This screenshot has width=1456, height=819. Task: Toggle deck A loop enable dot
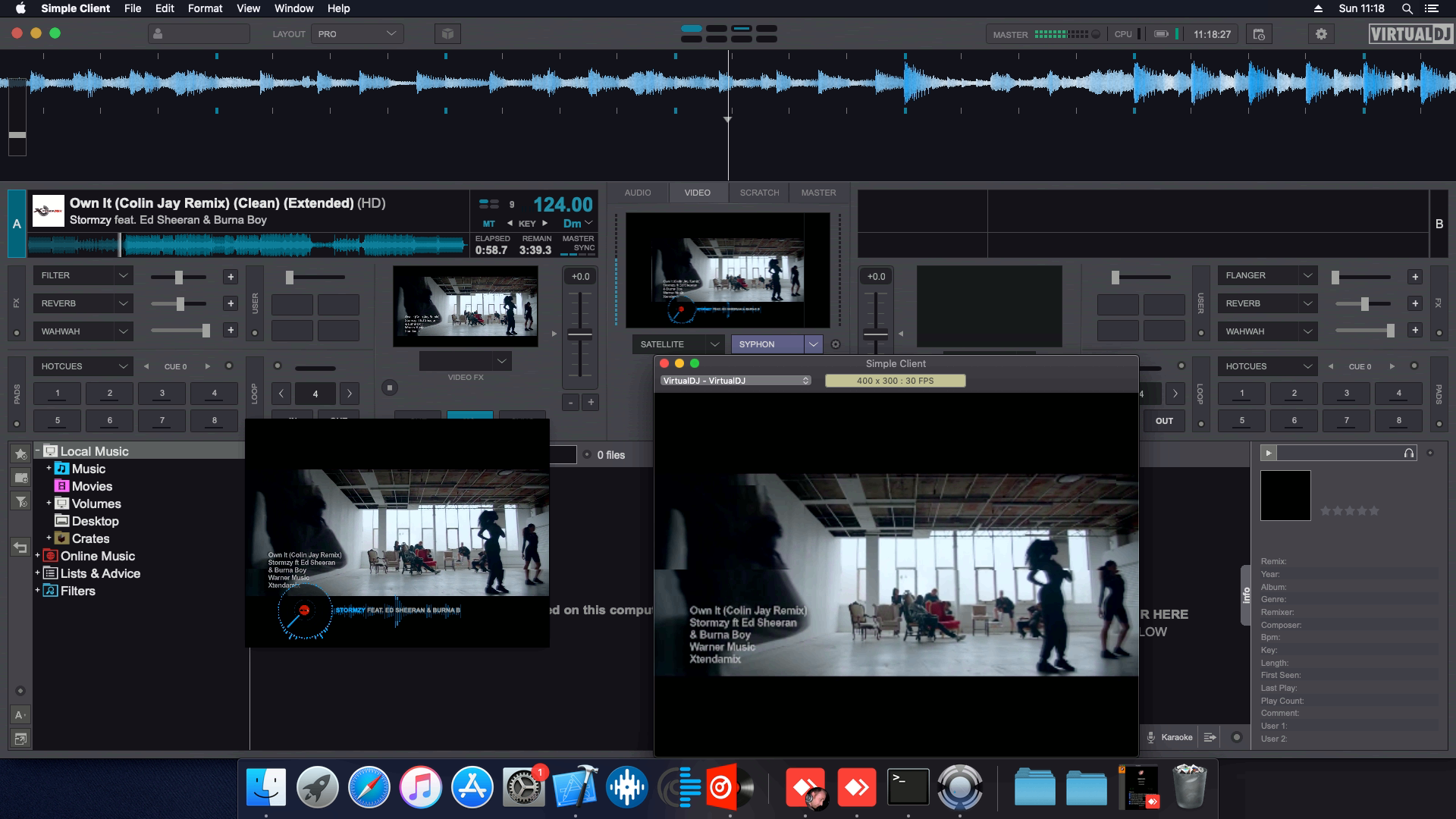[278, 366]
